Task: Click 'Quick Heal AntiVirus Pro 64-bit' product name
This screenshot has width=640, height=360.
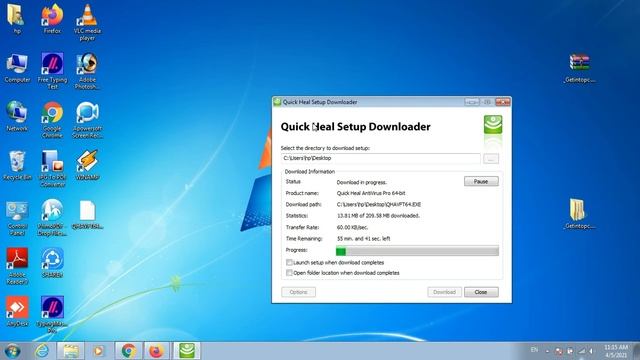Action: 371,193
